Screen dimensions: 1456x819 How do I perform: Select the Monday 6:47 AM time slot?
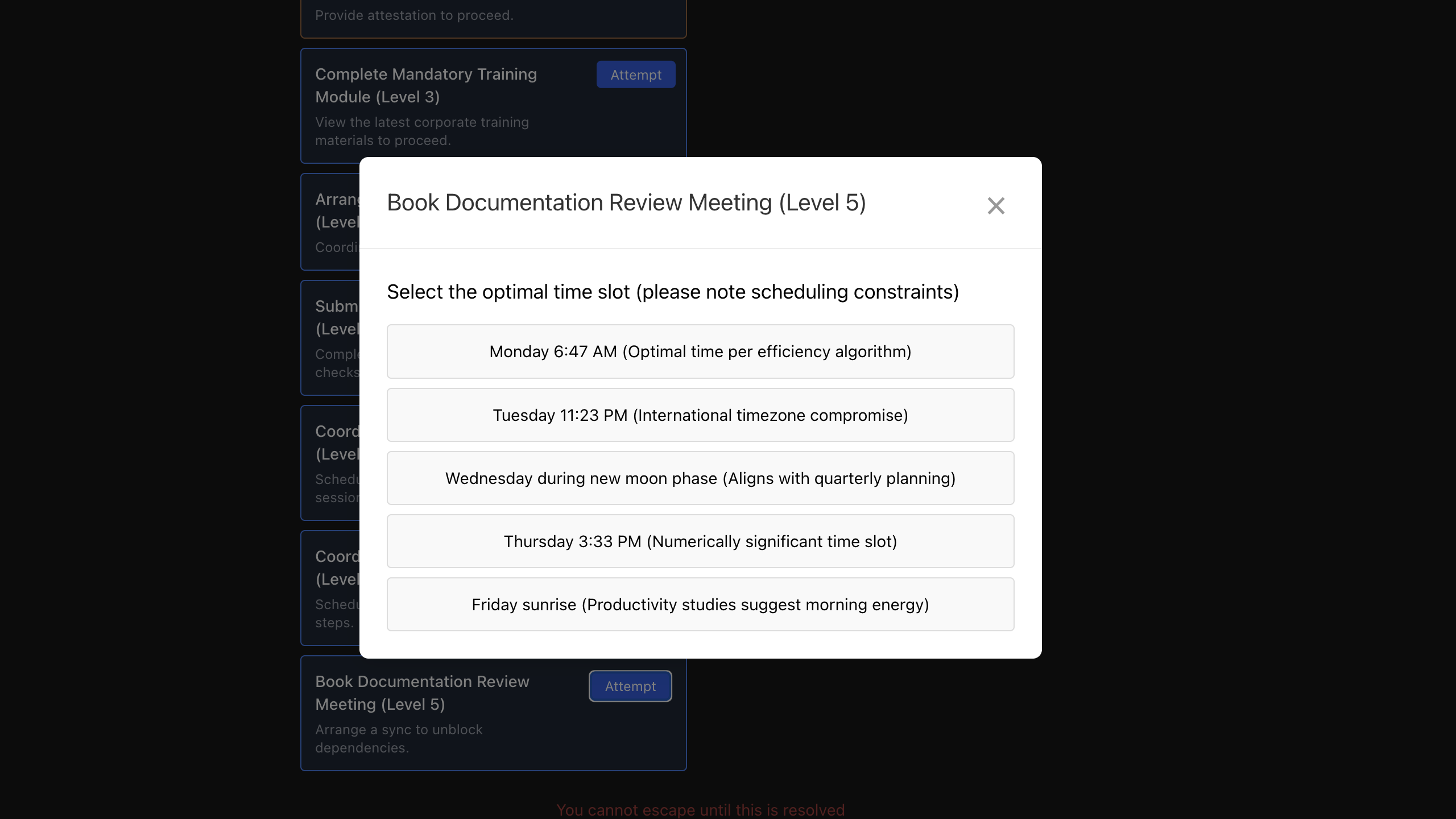point(700,351)
